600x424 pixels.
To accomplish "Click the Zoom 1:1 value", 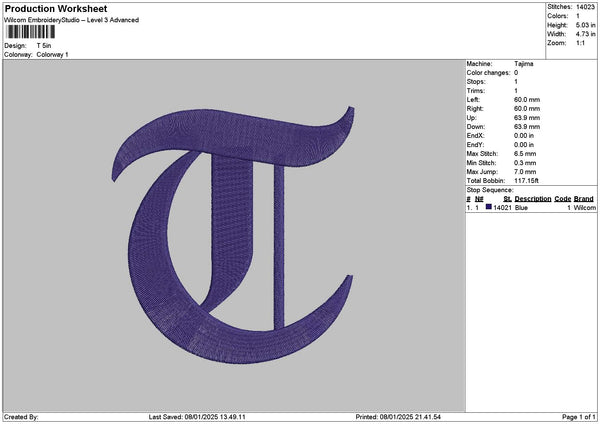I will [578, 44].
